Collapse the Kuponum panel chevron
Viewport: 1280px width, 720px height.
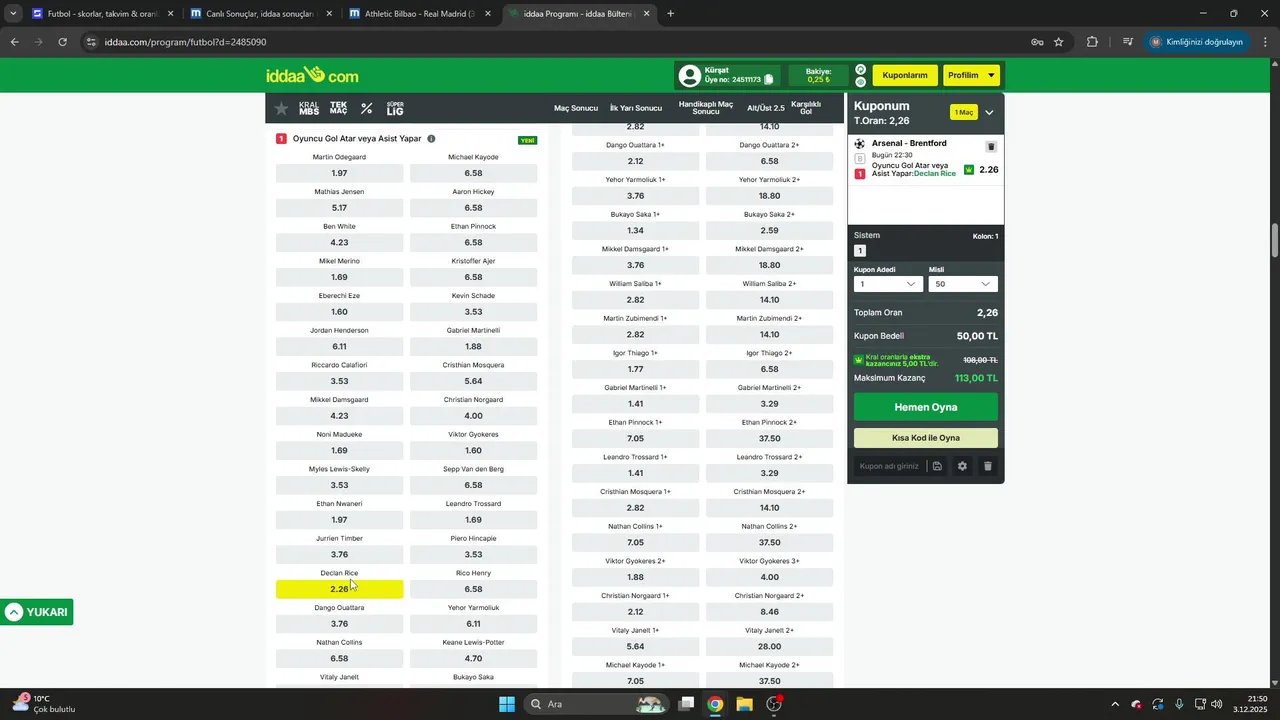[989, 113]
